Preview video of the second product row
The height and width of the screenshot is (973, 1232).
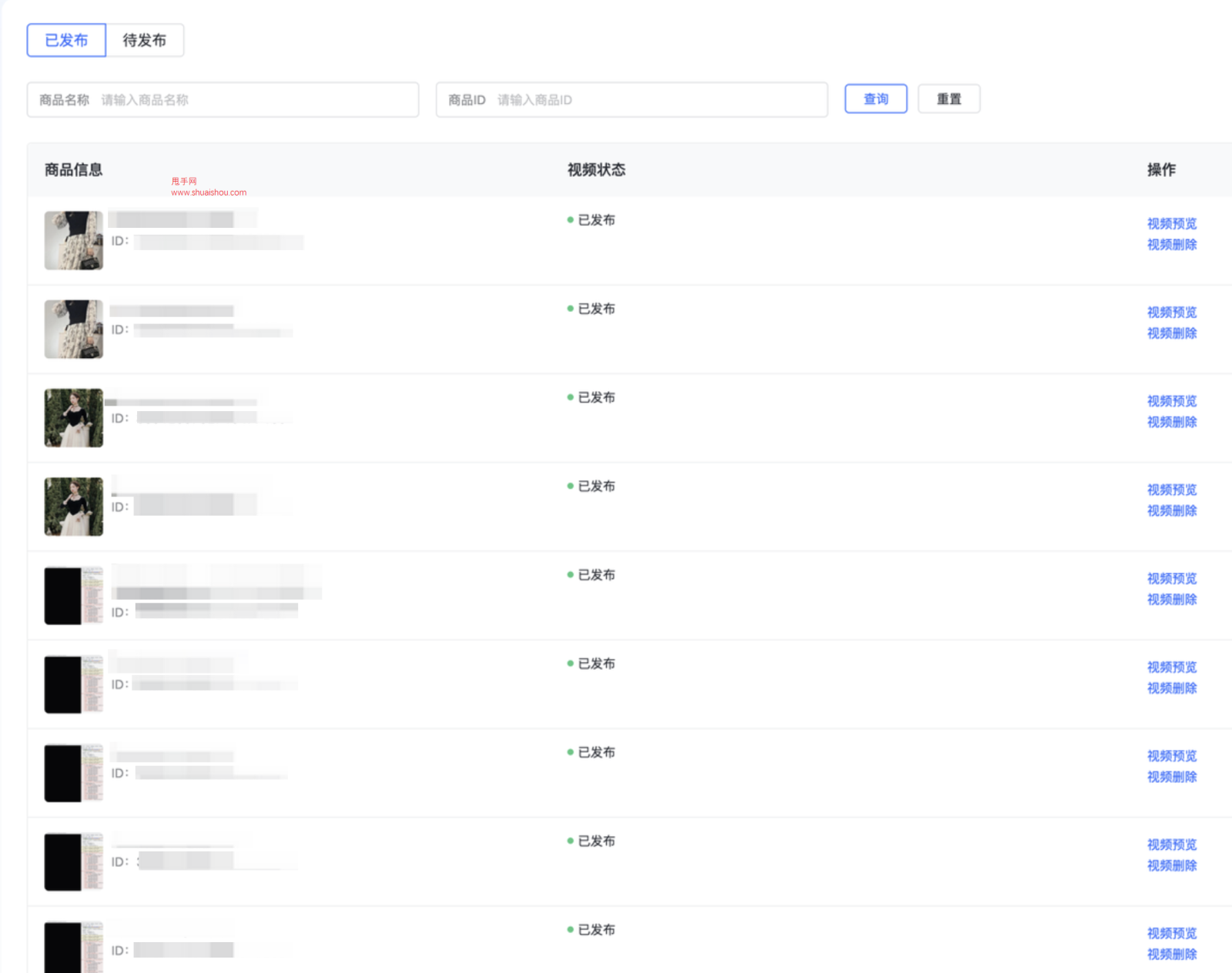[x=1171, y=312]
